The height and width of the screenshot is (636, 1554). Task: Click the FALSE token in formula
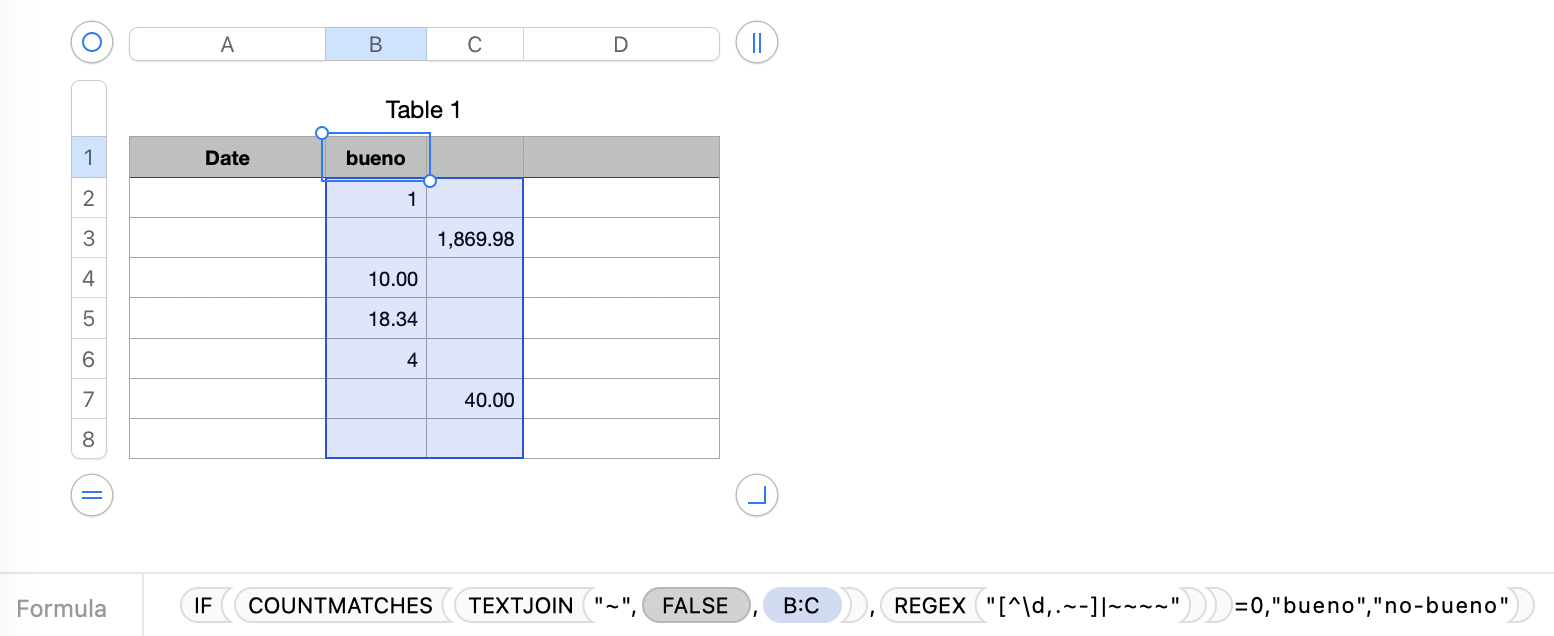(x=695, y=605)
